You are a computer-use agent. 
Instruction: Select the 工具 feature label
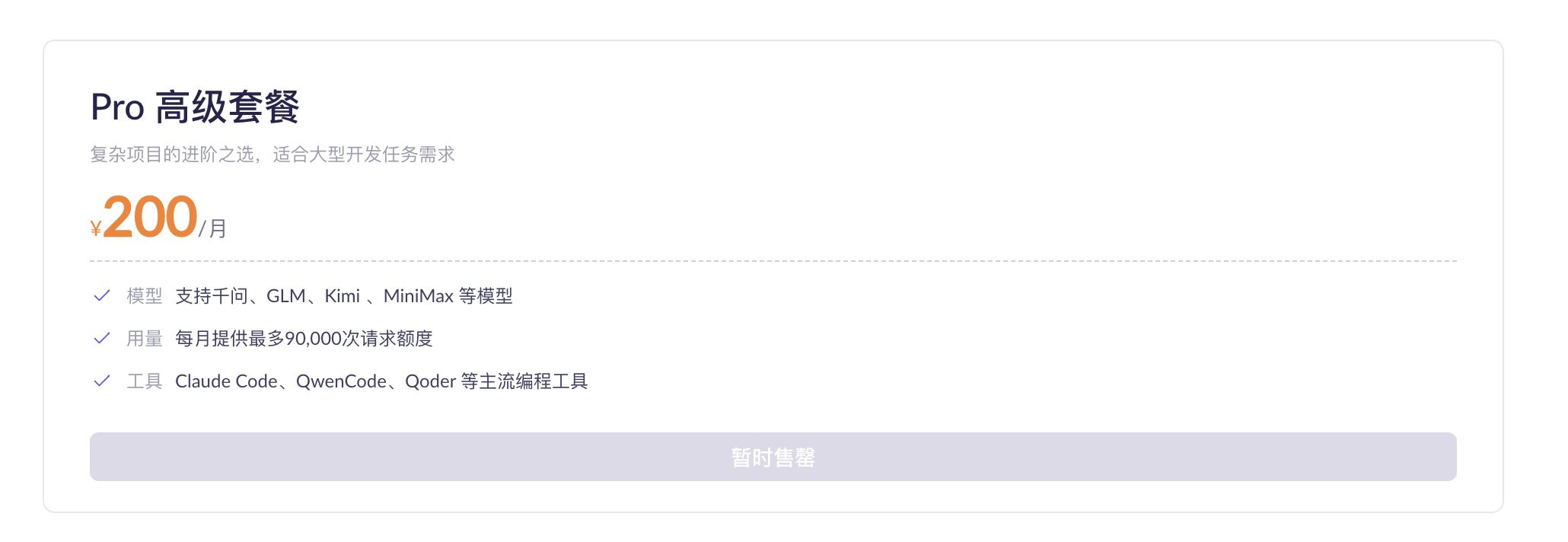point(145,381)
